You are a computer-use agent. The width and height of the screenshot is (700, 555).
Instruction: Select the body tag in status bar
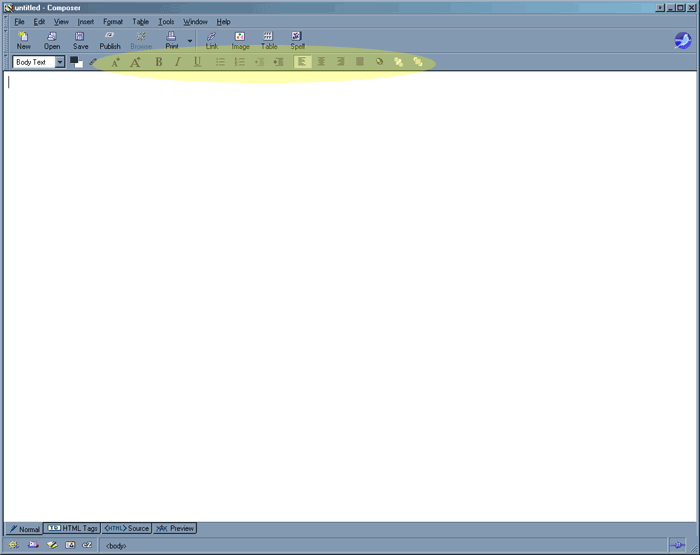116,545
